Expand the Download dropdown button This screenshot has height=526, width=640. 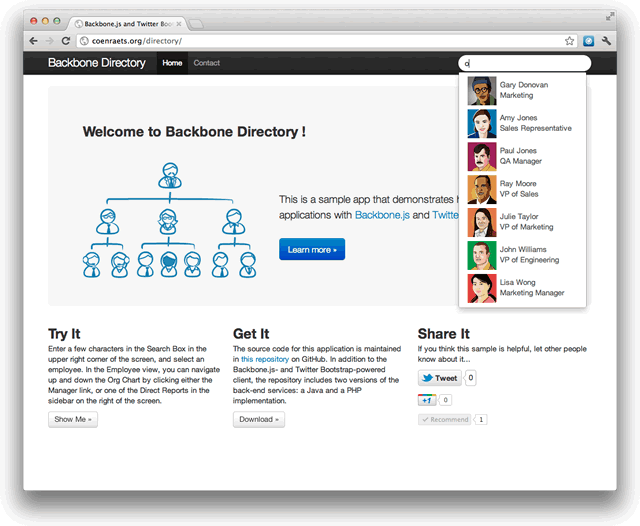pyautogui.click(x=258, y=420)
